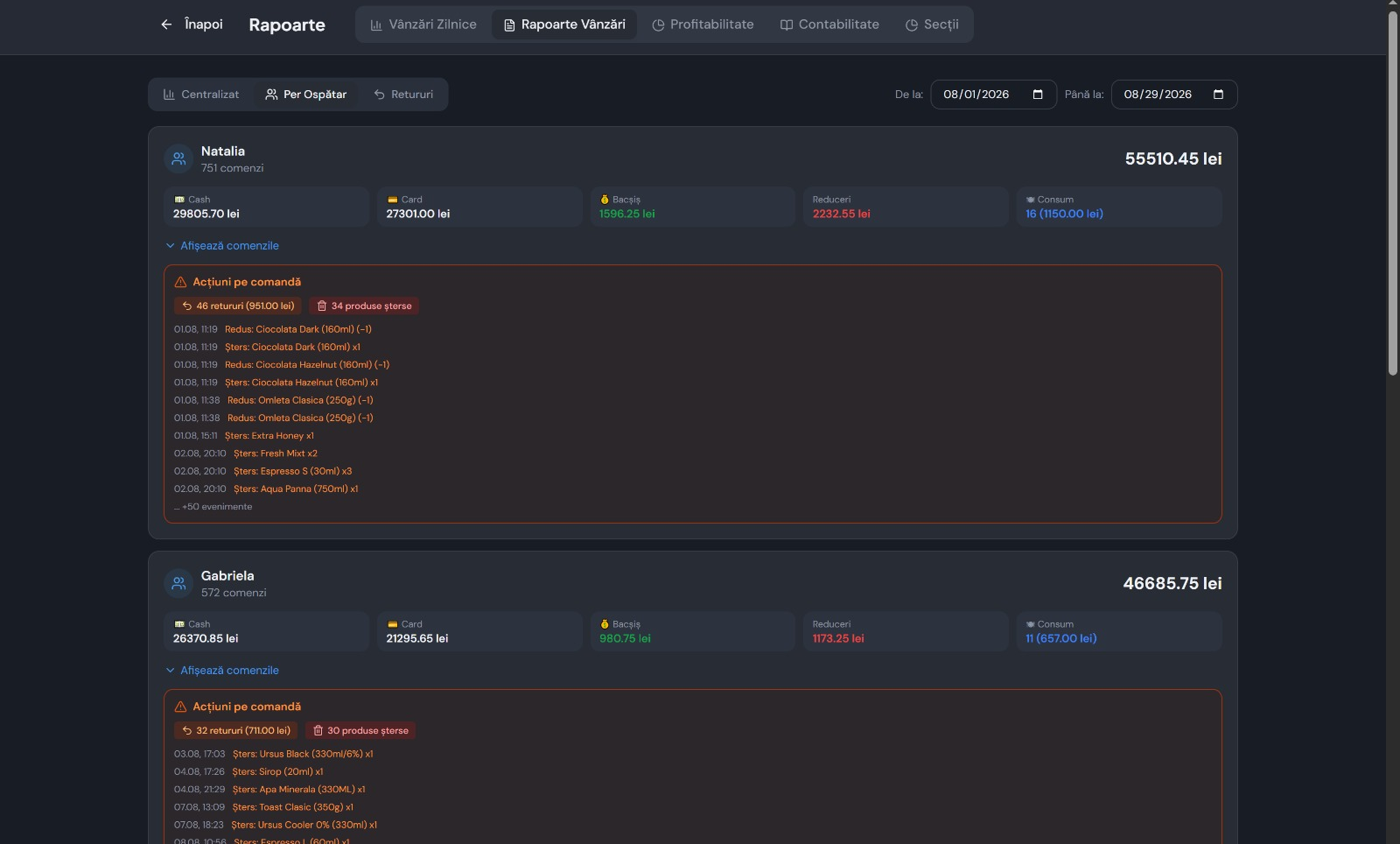Click Natalia's Bacșiș value 1596.25 lei

coord(626,214)
